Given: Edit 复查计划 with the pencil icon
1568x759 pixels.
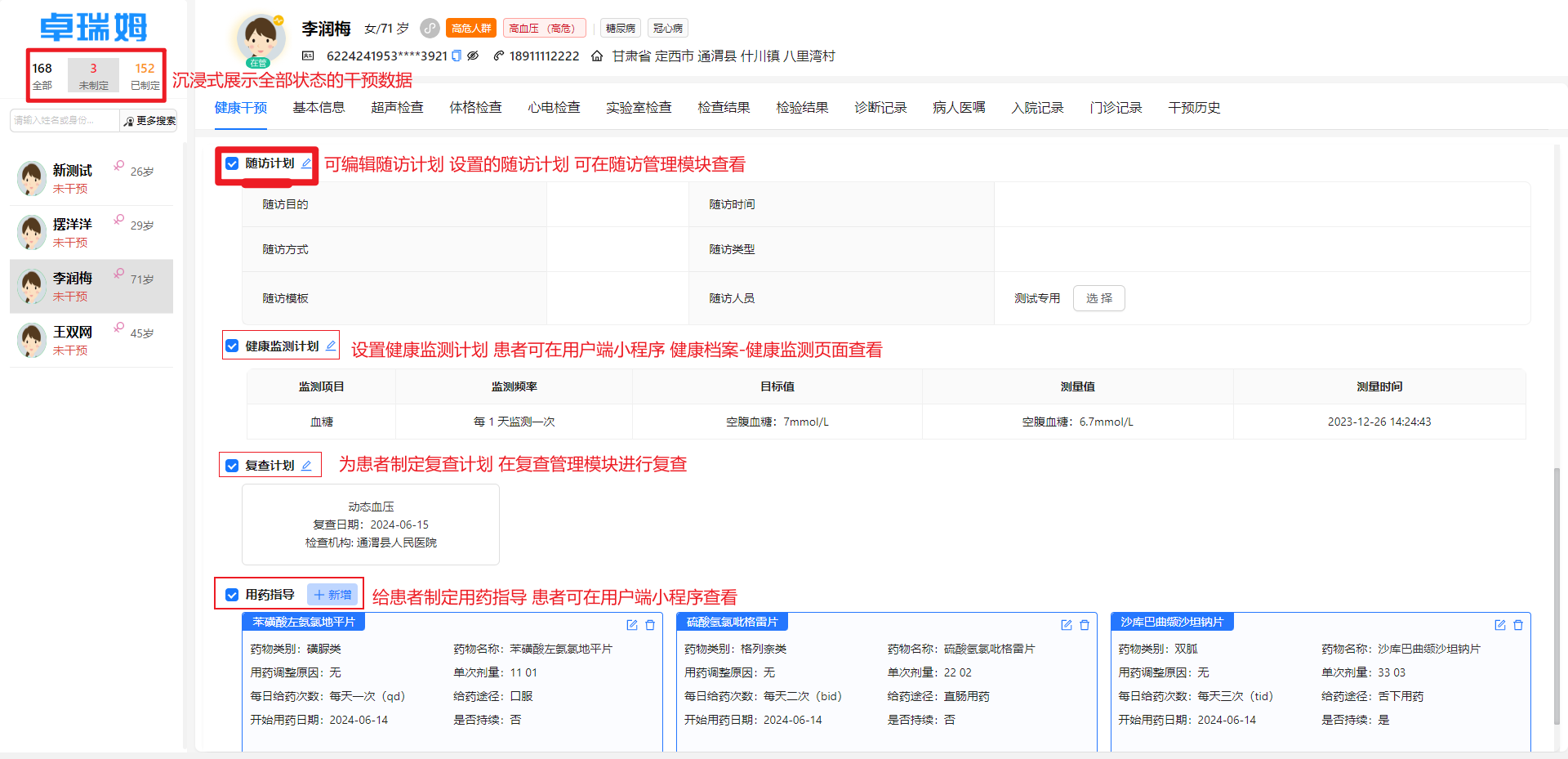Looking at the screenshot, I should [x=306, y=464].
